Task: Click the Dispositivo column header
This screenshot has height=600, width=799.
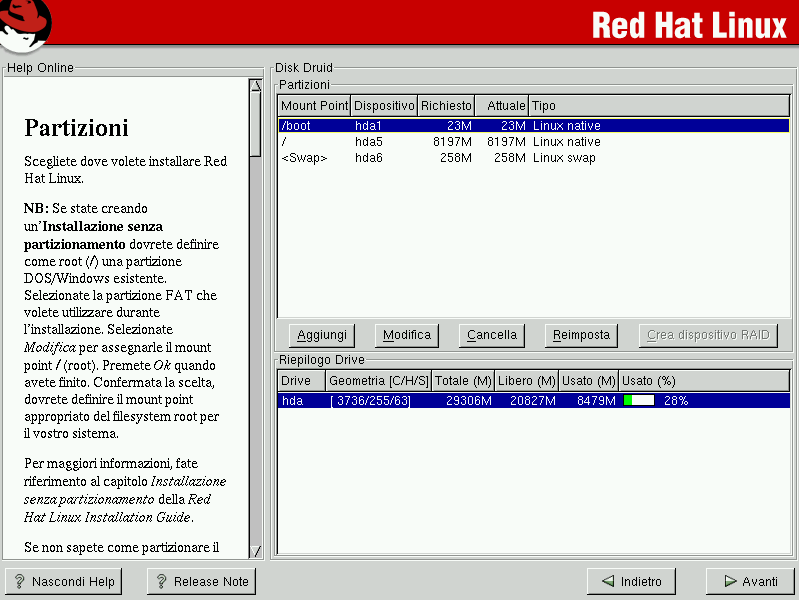Action: (x=384, y=106)
